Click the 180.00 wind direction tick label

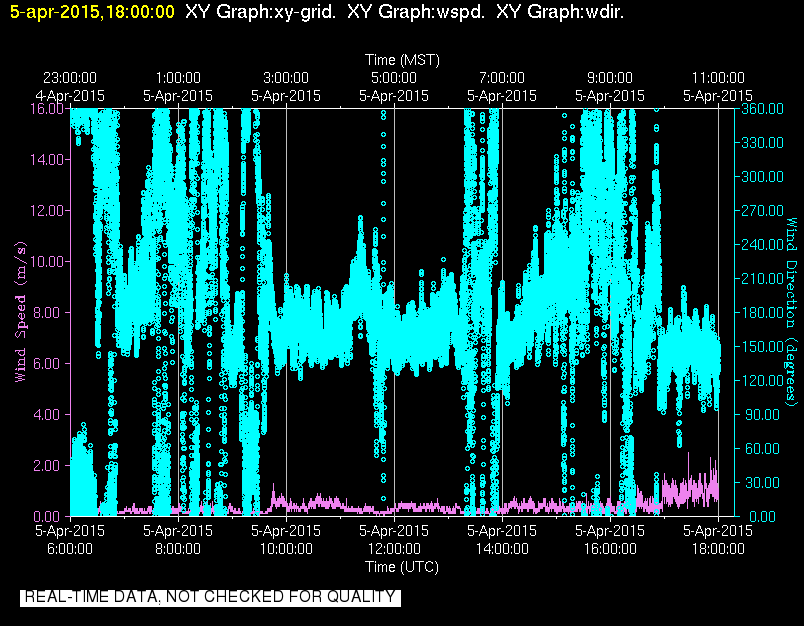pos(762,312)
